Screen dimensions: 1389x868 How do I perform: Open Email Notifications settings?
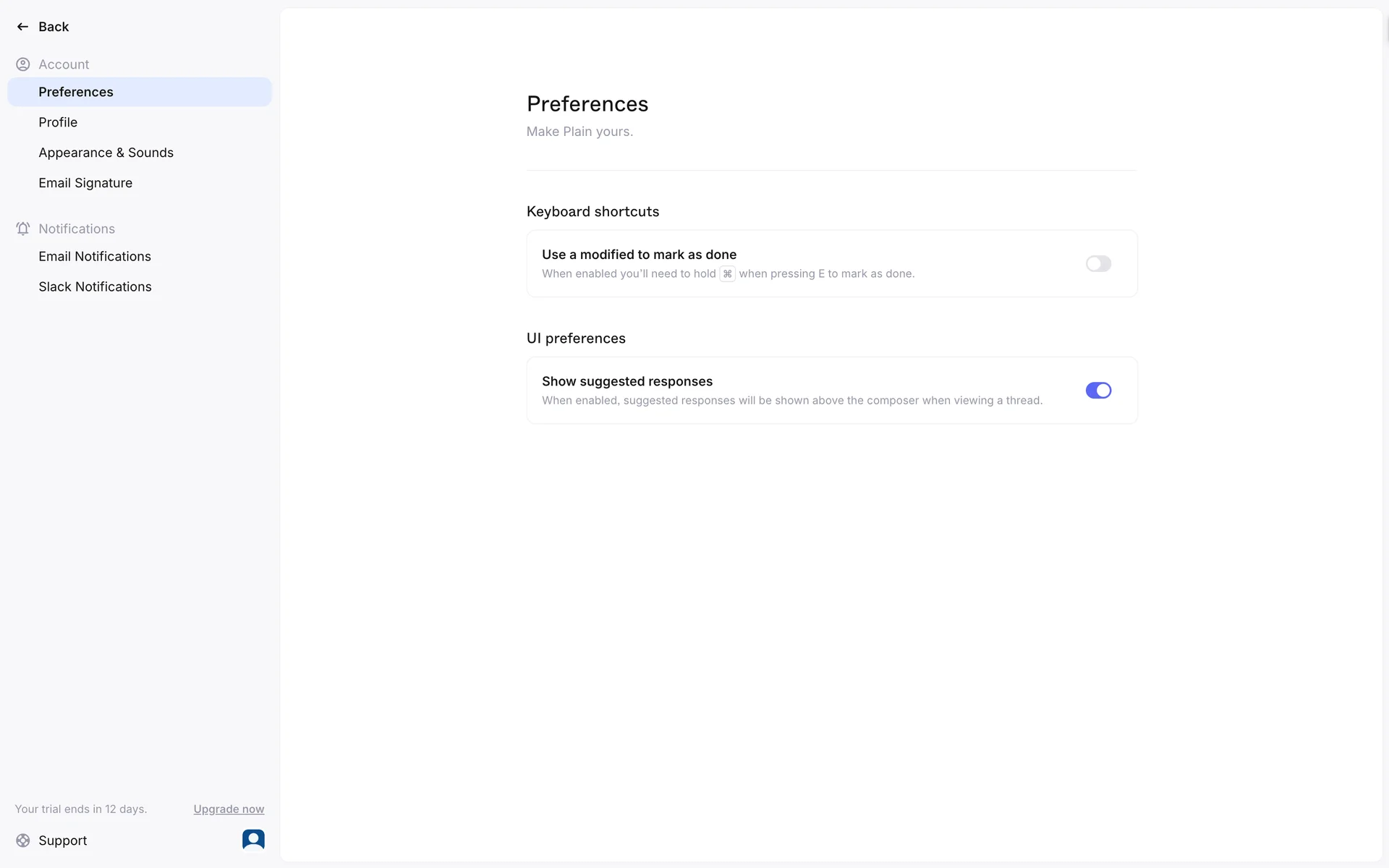tap(95, 257)
